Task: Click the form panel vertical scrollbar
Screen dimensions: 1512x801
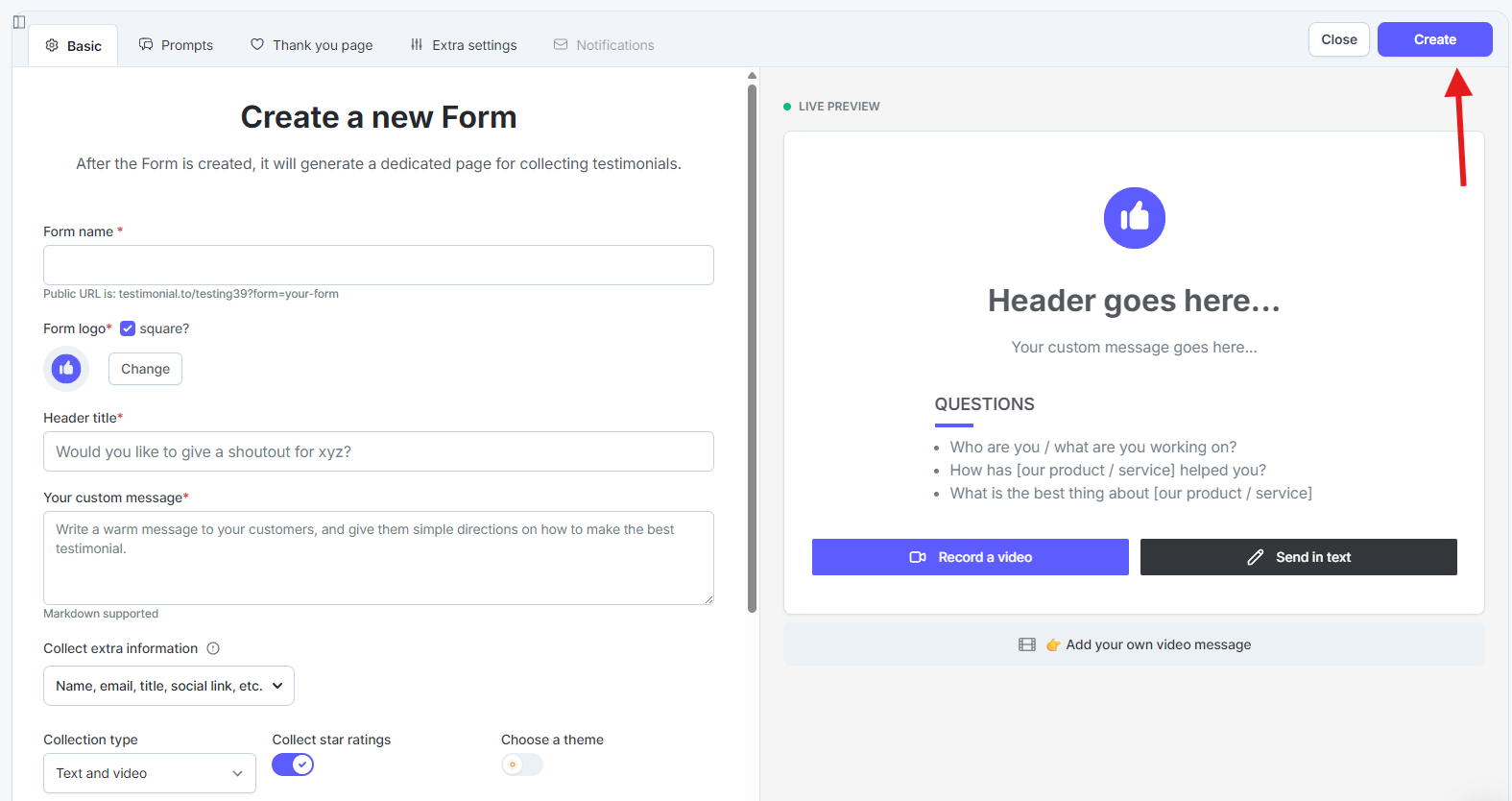Action: 753,348
